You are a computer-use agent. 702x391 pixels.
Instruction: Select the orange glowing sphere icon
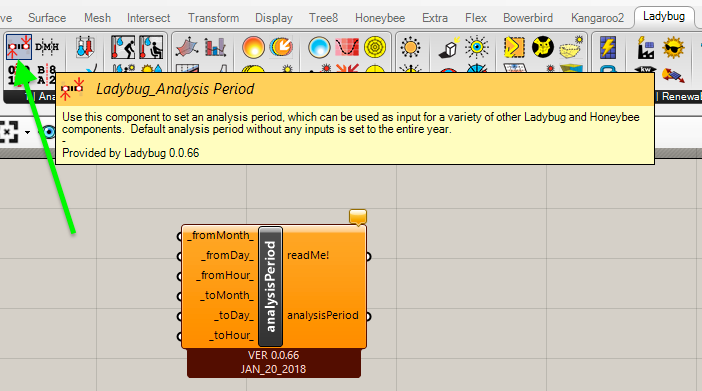tap(253, 47)
